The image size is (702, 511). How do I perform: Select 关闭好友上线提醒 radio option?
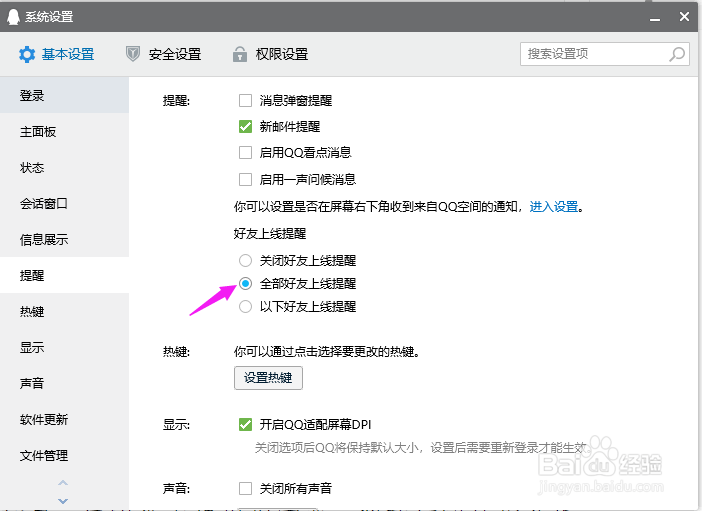click(x=245, y=260)
